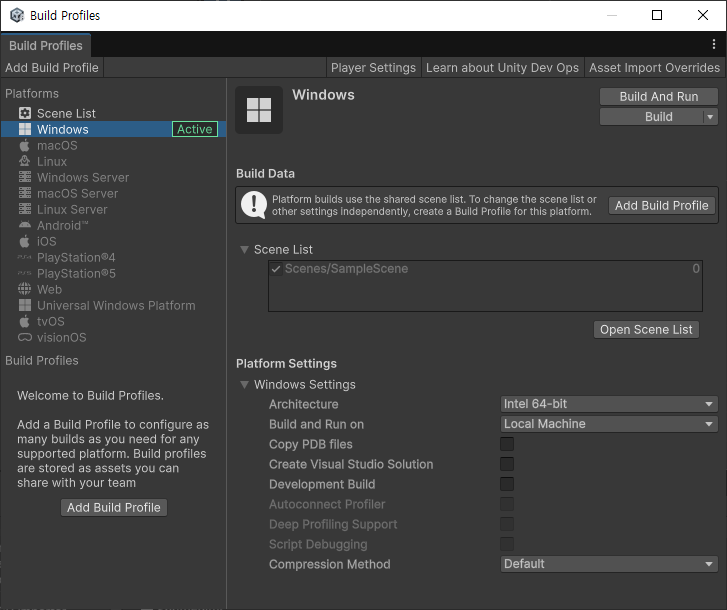Open Player Settings
The width and height of the screenshot is (727, 610).
[373, 68]
